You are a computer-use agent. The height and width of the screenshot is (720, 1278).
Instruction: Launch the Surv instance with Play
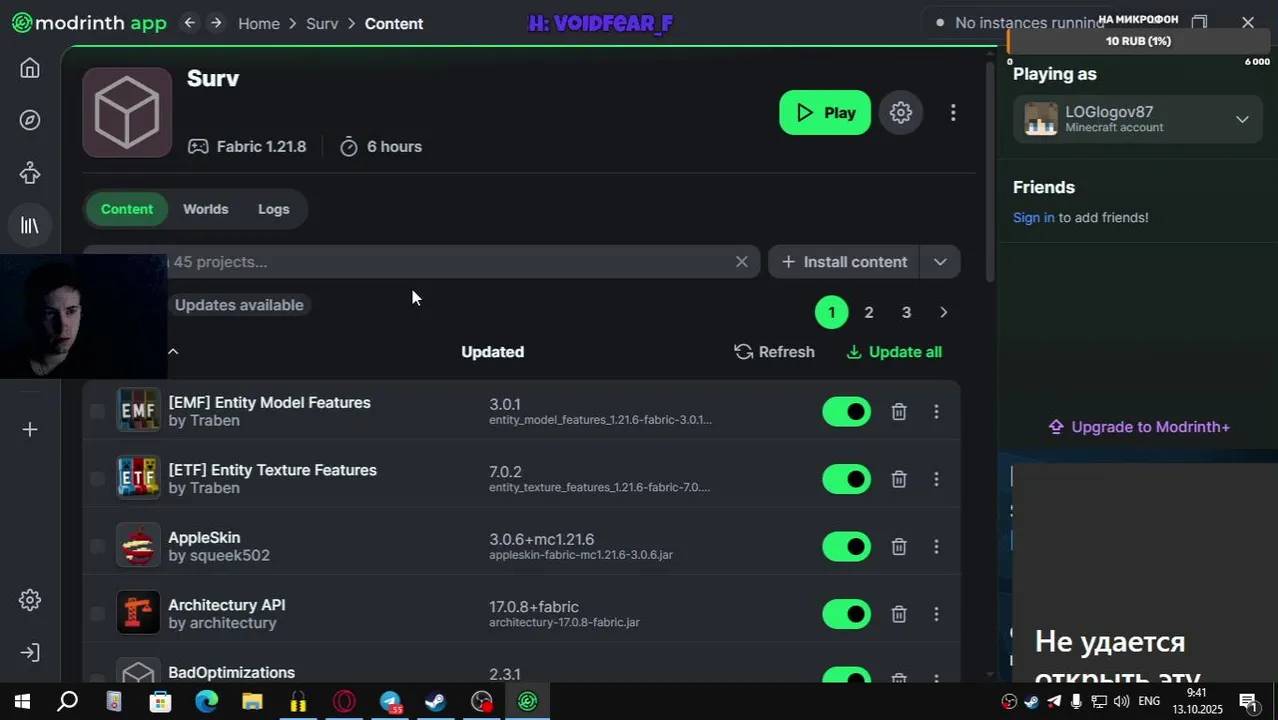point(825,113)
